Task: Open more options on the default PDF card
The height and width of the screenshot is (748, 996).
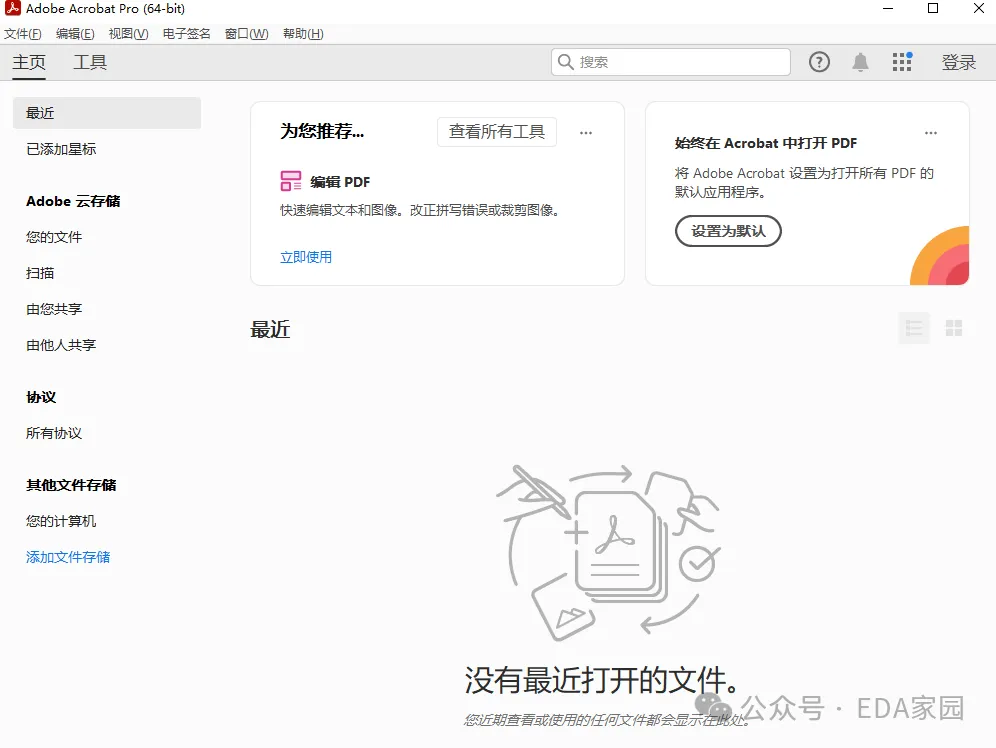Action: click(931, 133)
